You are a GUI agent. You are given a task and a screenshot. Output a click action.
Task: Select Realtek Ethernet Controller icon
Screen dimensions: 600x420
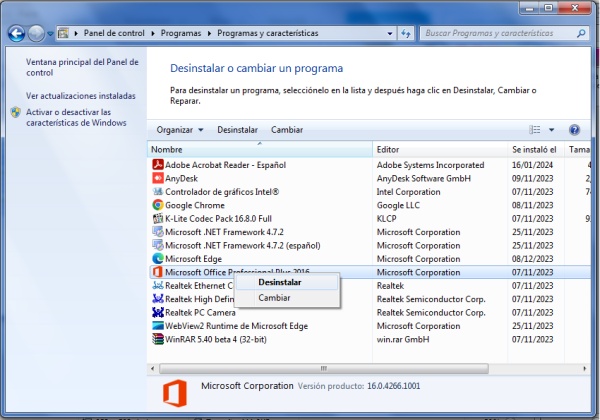[x=158, y=285]
